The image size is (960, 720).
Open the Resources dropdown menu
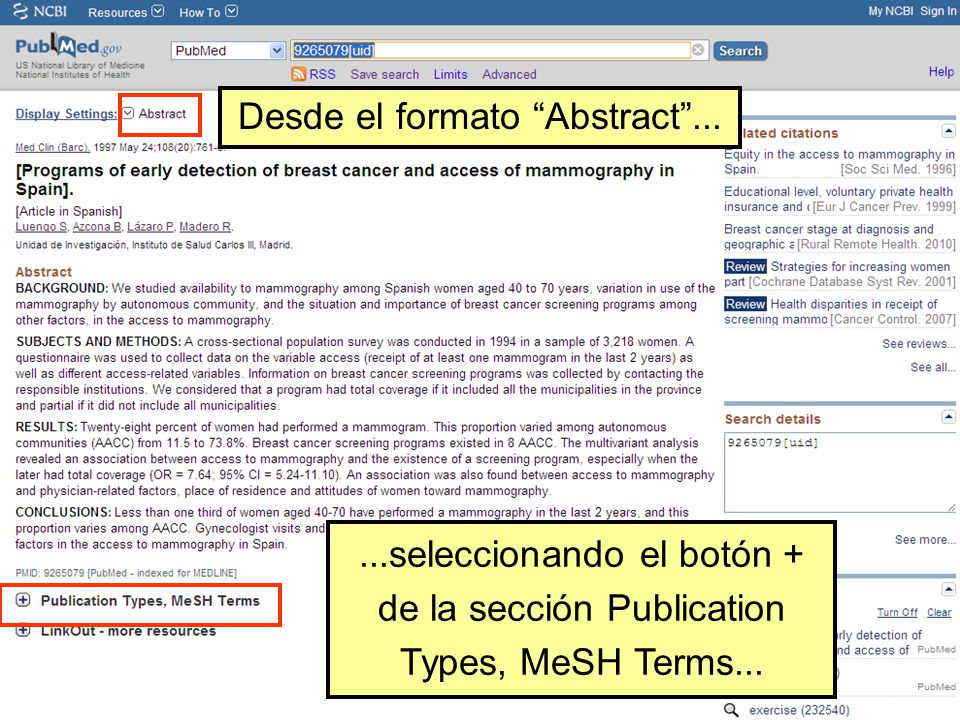[x=126, y=12]
